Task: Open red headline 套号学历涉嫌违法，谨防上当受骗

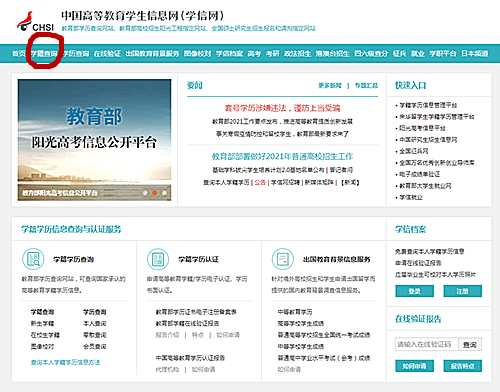Action: pyautogui.click(x=282, y=108)
